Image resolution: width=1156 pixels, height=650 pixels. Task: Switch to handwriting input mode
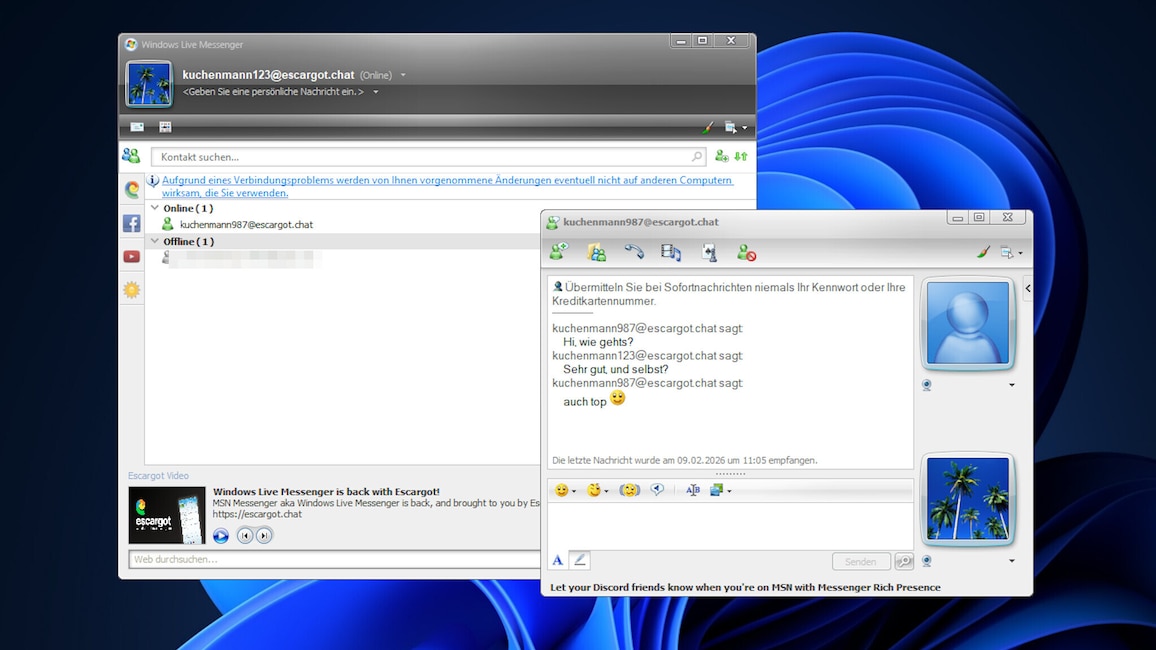(x=580, y=560)
